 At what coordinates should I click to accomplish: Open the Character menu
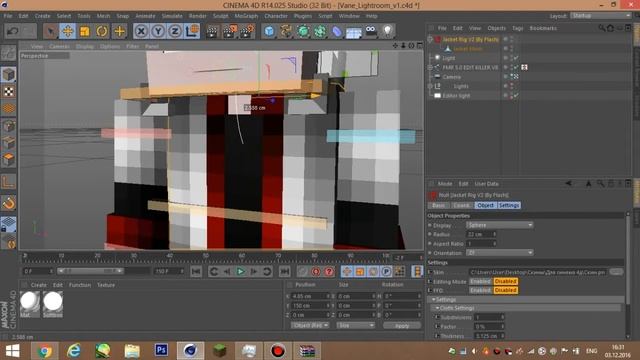click(276, 16)
